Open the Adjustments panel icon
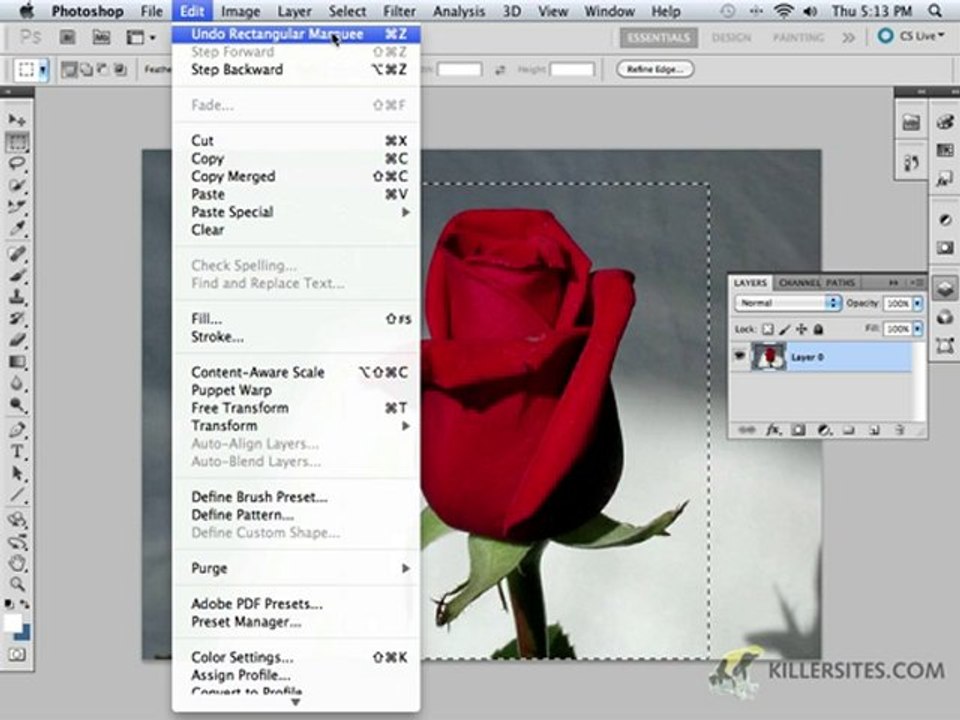This screenshot has height=720, width=960. (945, 220)
